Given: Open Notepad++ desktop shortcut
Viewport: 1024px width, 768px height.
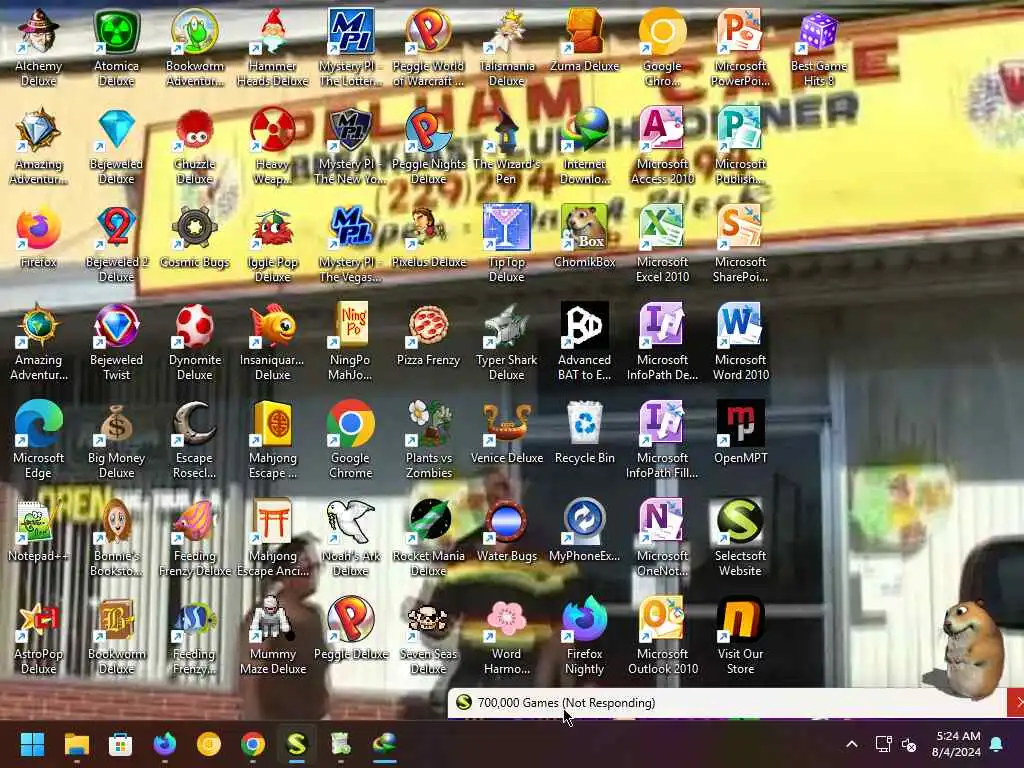Looking at the screenshot, I should pos(39,531).
